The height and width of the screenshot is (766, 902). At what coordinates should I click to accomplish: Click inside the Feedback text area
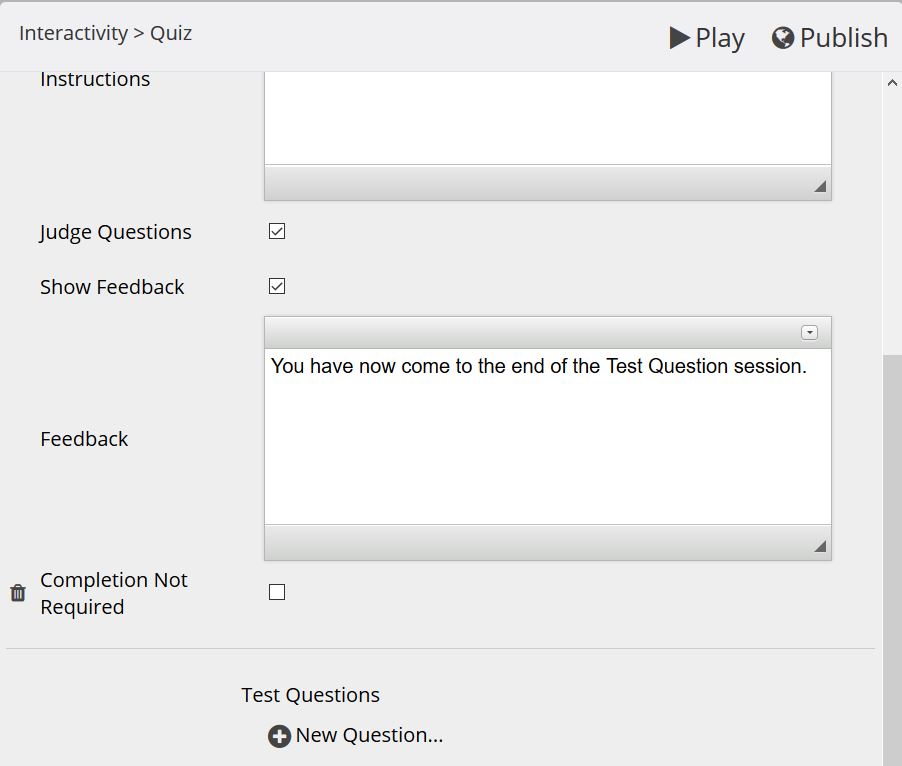pos(548,436)
